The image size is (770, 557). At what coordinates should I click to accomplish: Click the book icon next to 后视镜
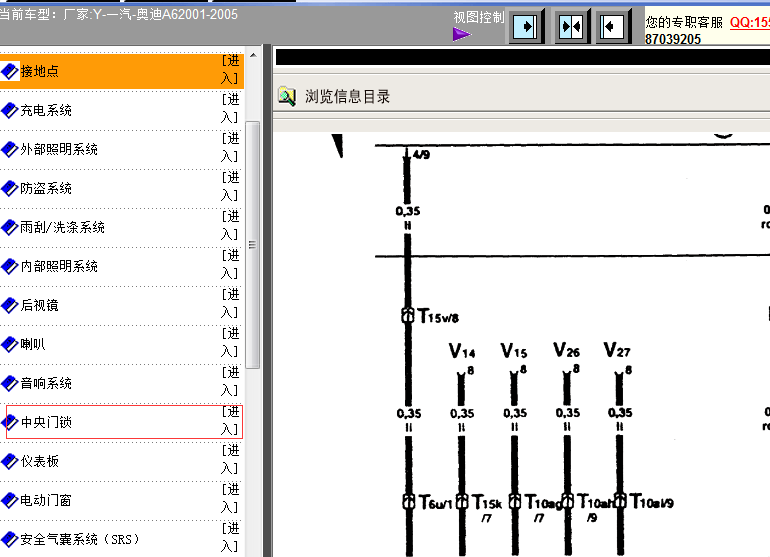click(x=10, y=305)
